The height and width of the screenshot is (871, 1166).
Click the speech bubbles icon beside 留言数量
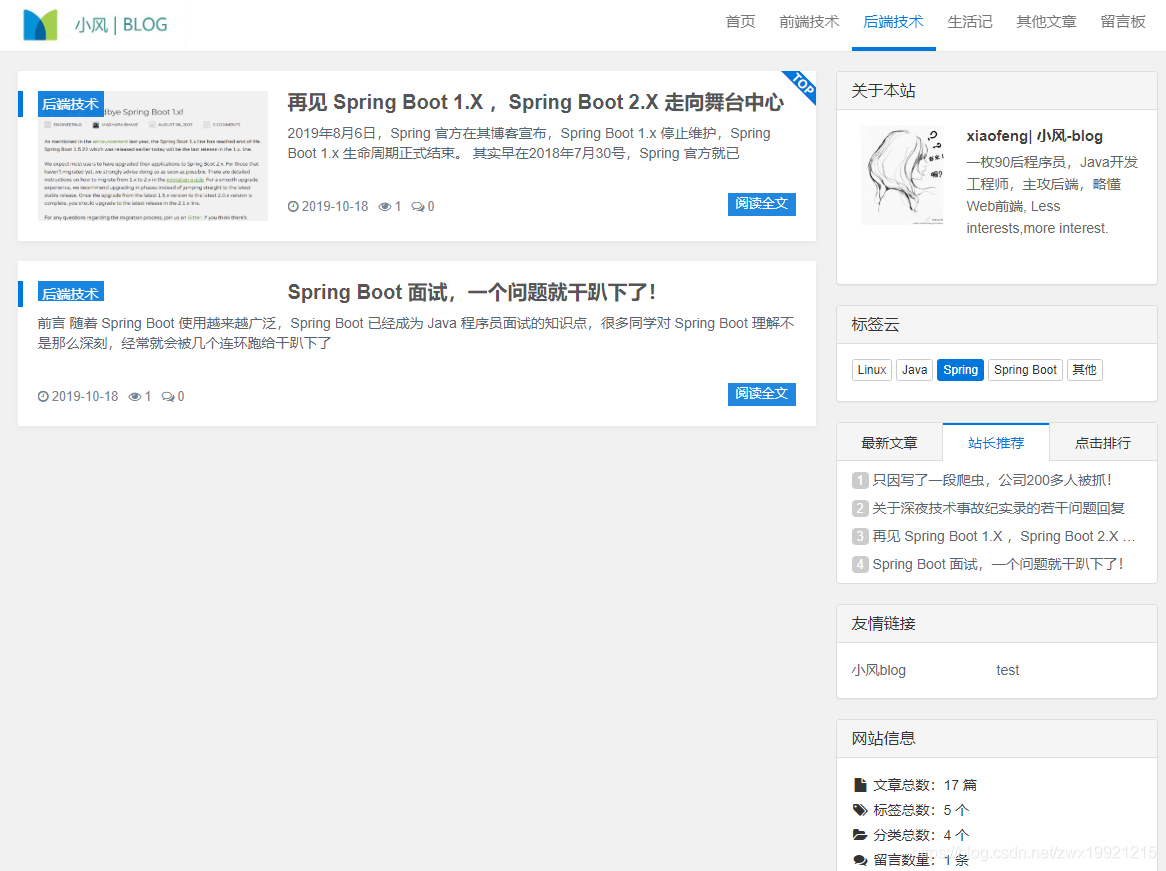[x=858, y=860]
